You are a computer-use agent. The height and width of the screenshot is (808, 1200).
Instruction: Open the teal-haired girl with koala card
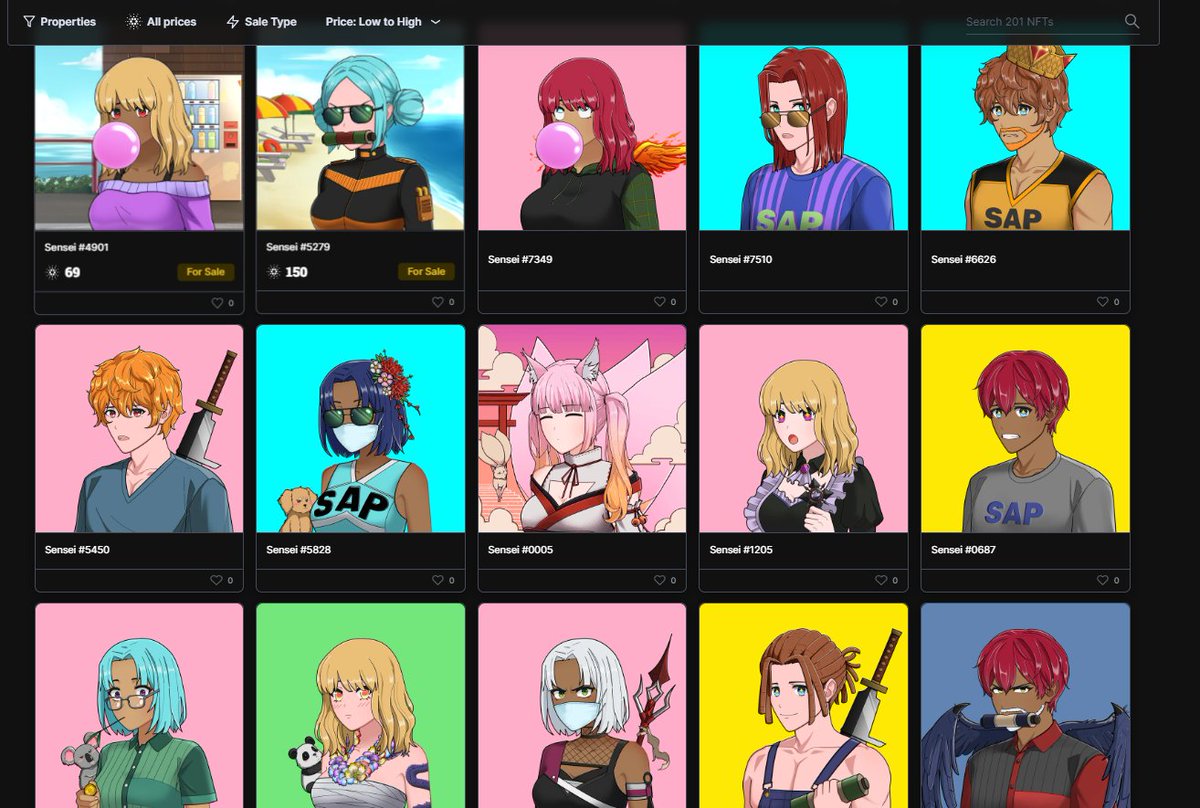139,705
